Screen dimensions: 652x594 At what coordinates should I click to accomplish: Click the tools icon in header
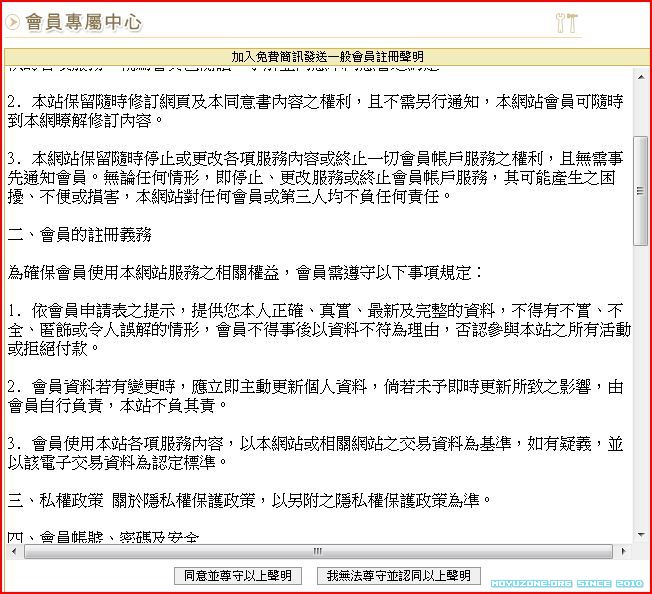[567, 22]
